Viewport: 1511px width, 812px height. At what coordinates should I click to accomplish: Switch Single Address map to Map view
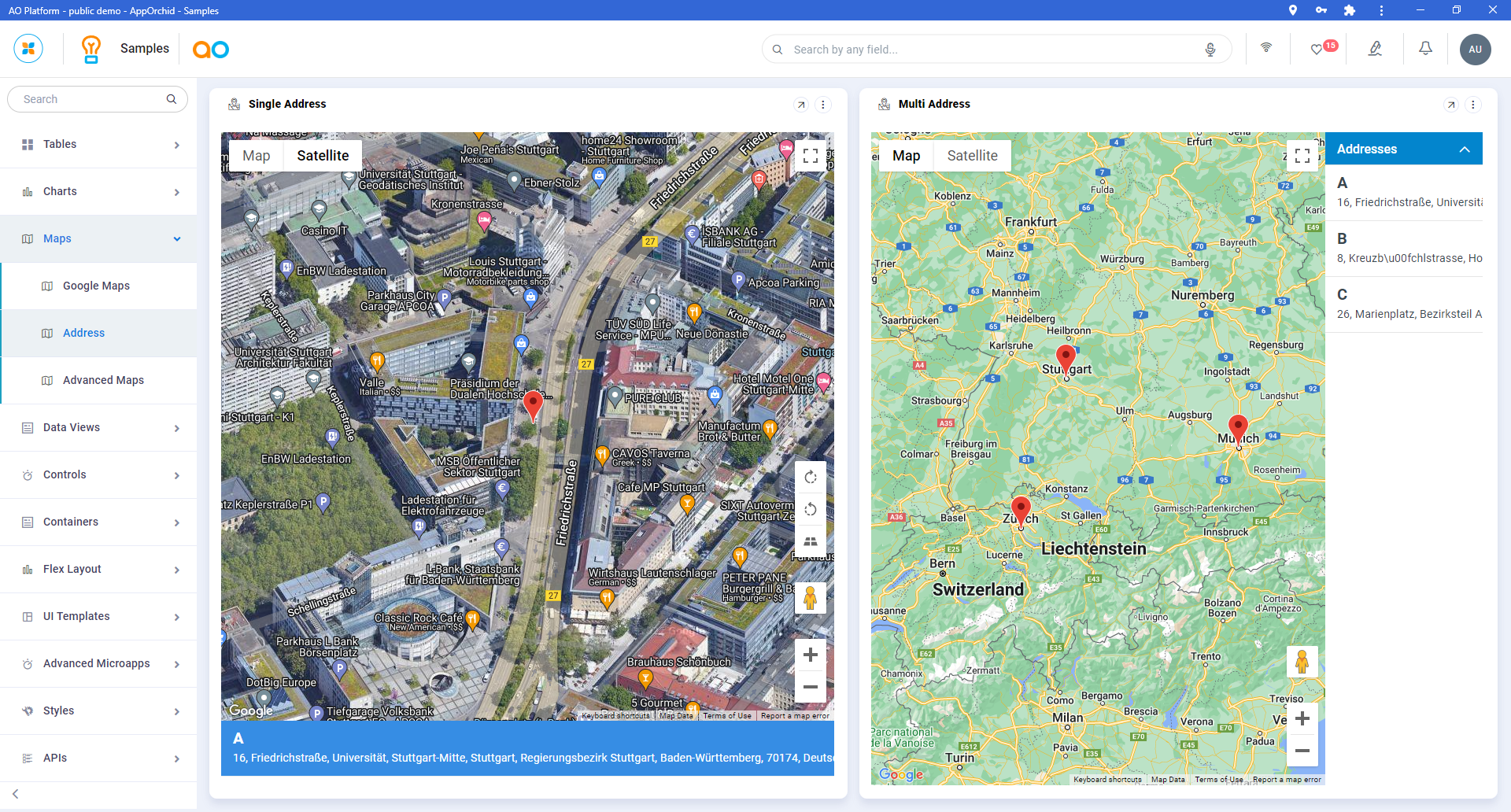(257, 156)
